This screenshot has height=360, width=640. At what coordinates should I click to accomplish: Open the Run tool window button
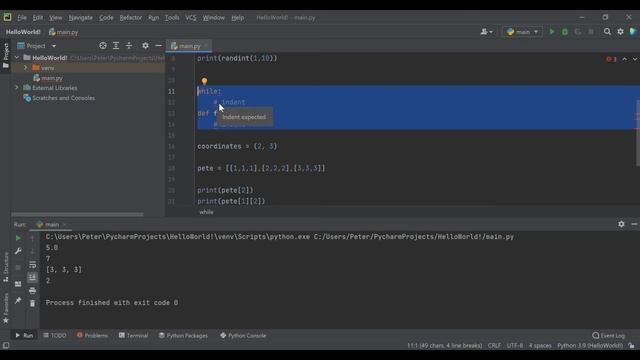point(24,336)
